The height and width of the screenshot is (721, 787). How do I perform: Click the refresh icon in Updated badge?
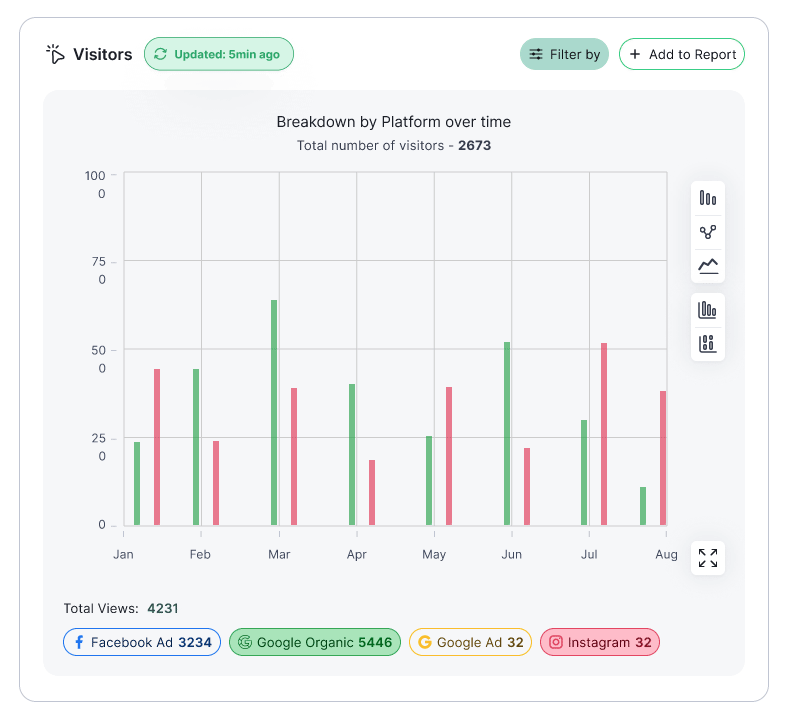point(160,54)
